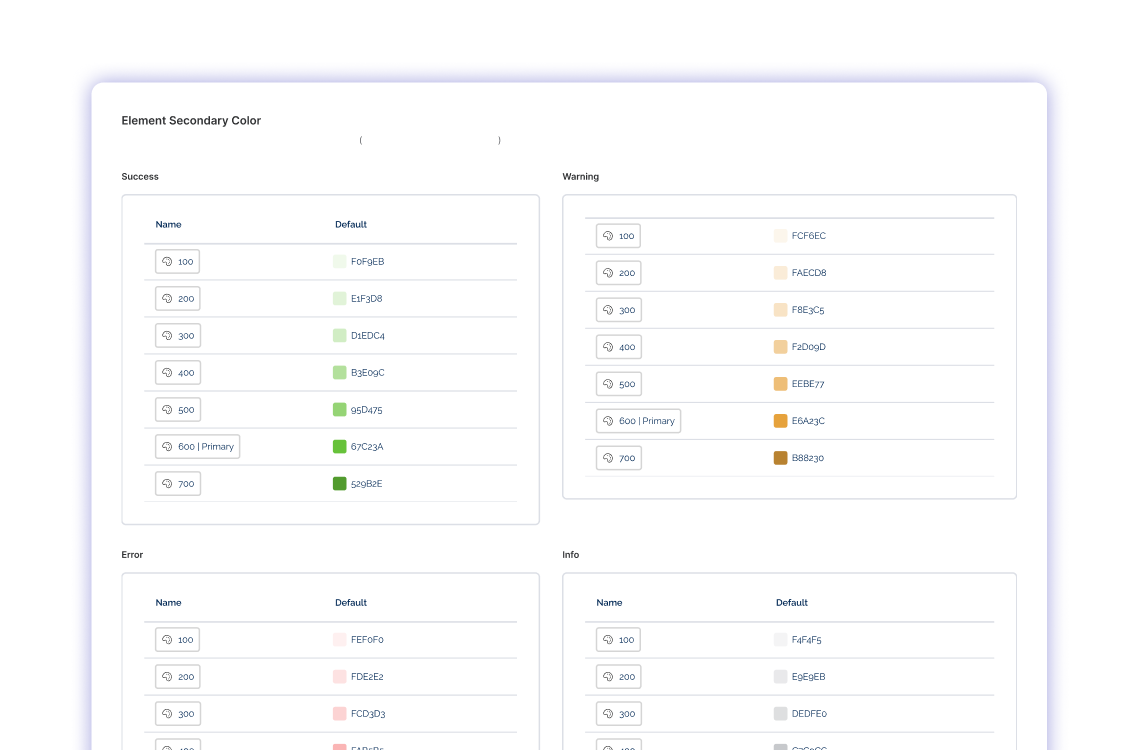
Task: Pick the FAECD8 warning color swatch
Action: [x=780, y=273]
